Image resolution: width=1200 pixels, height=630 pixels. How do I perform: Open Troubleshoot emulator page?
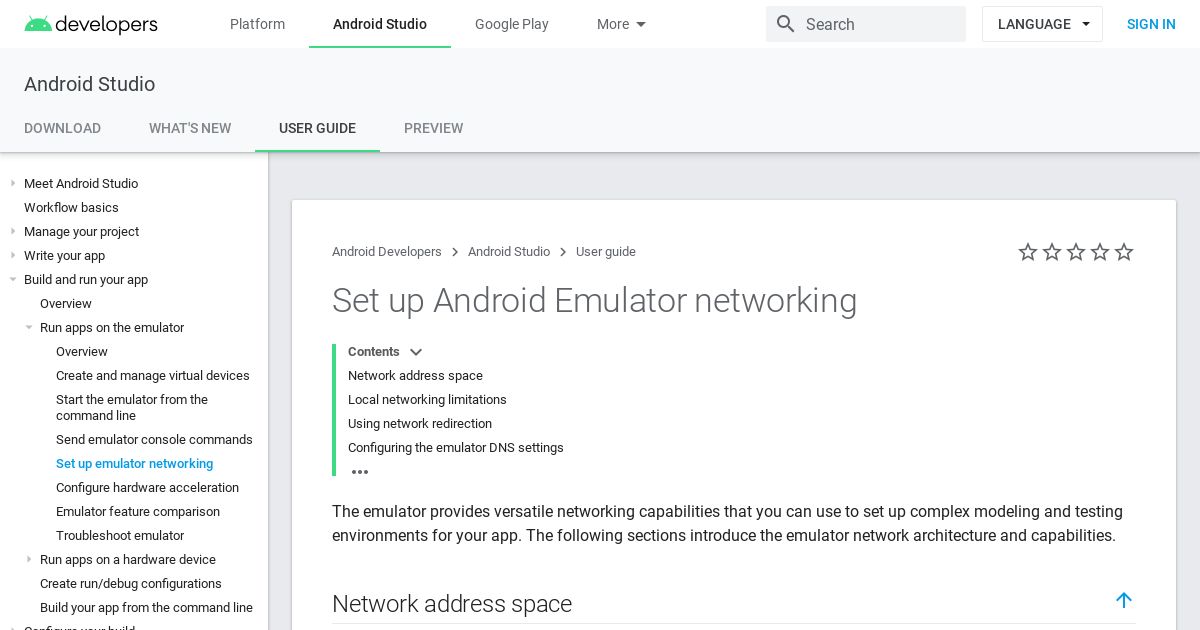[120, 536]
